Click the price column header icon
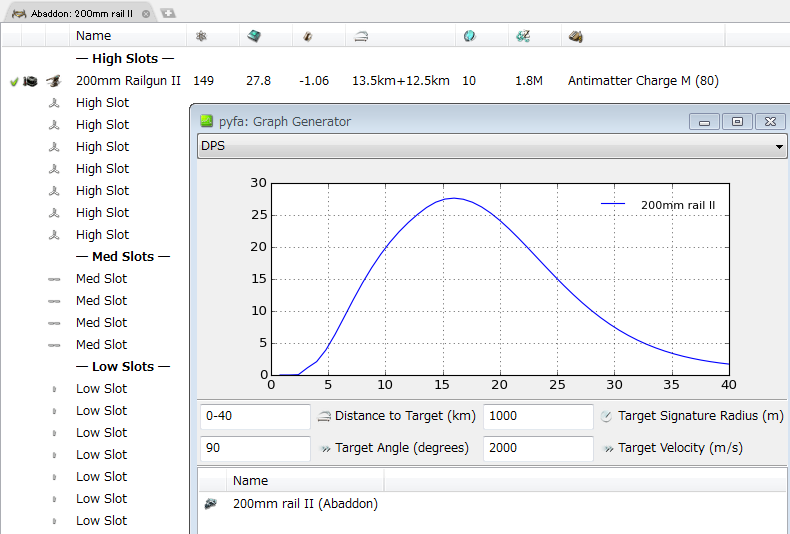Viewport: 790px width, 534px height. (x=523, y=36)
